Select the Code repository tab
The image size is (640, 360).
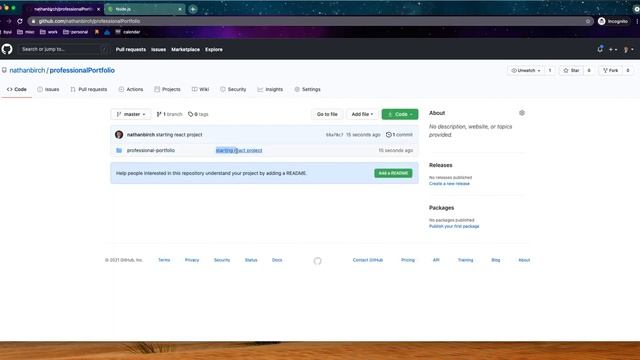tap(17, 89)
